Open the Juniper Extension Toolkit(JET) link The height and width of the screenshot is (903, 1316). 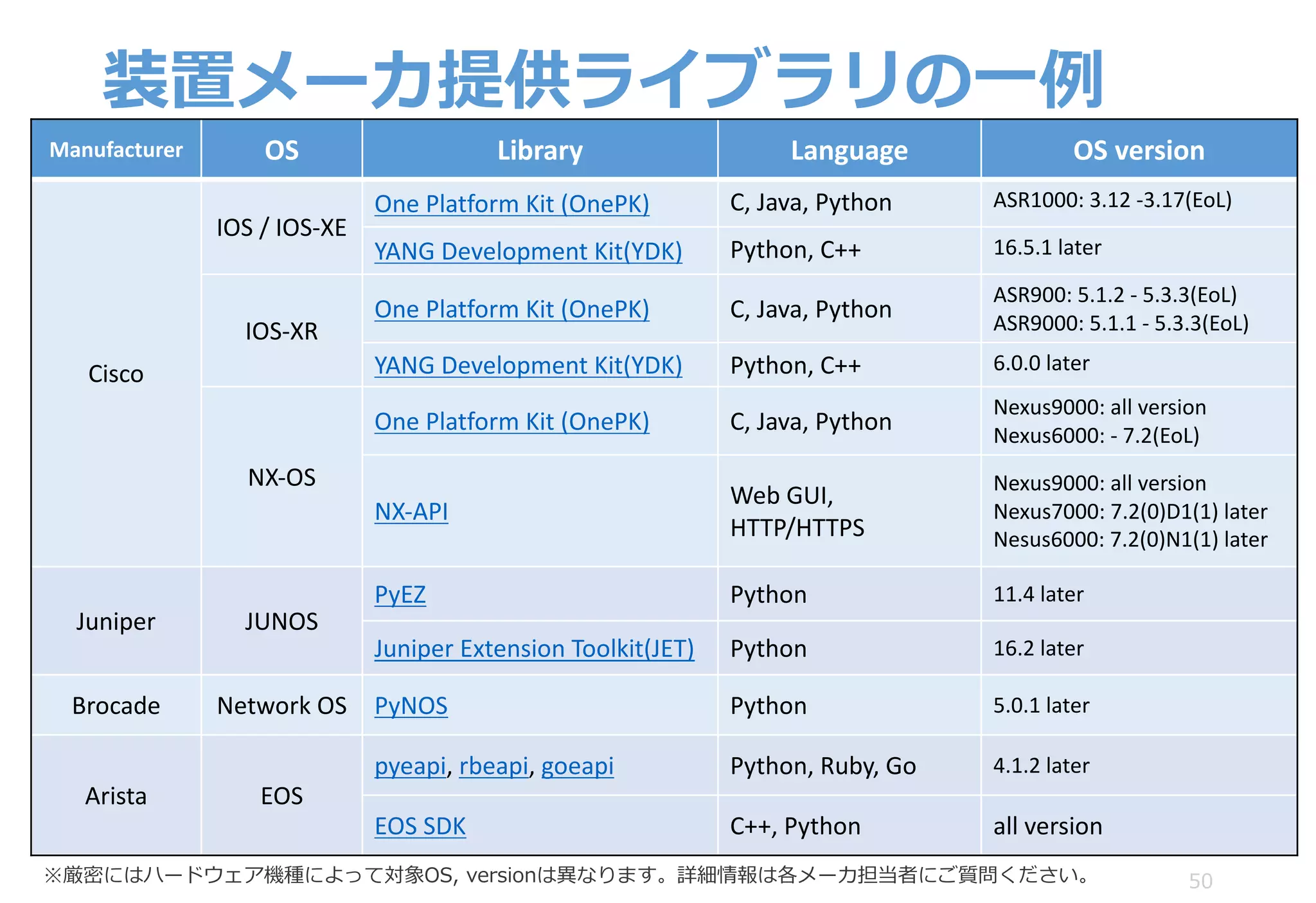click(x=535, y=648)
